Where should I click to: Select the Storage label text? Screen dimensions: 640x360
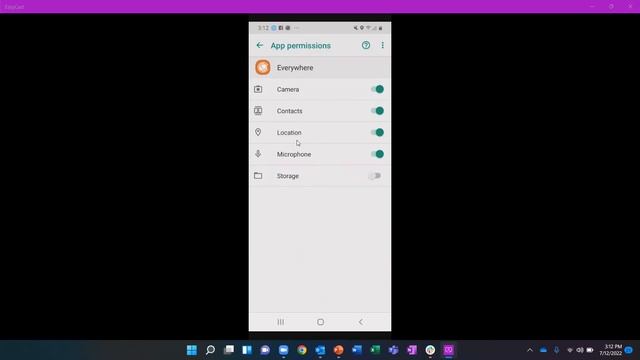click(x=288, y=176)
